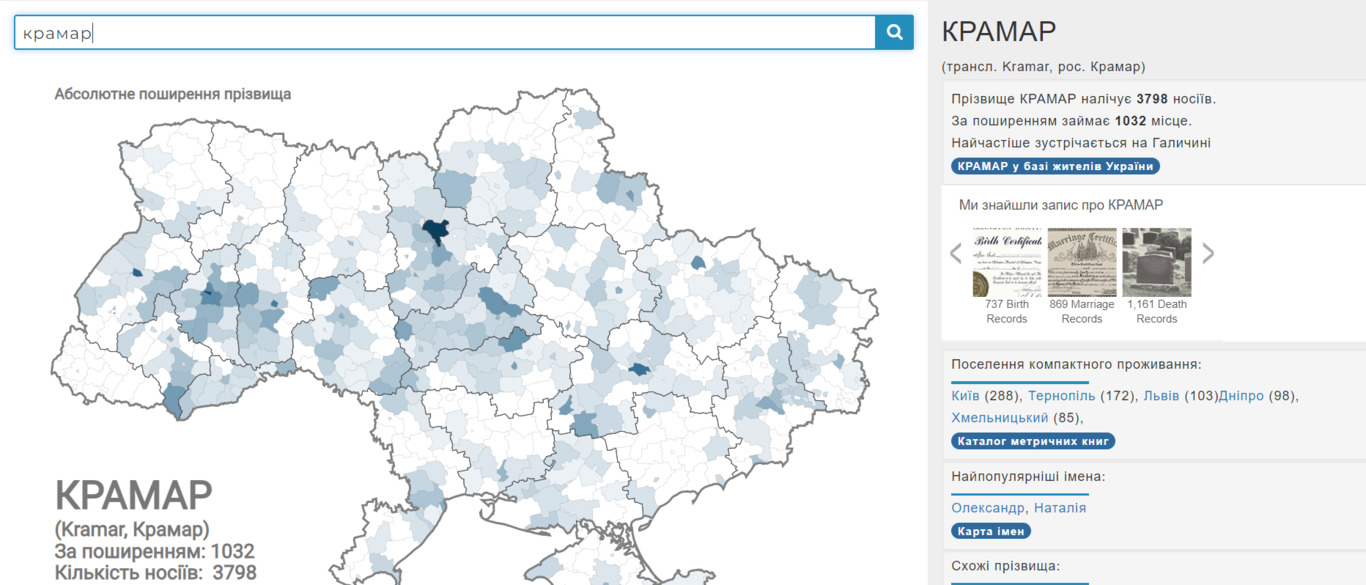Show previous records with left carousel arrow

click(x=956, y=253)
